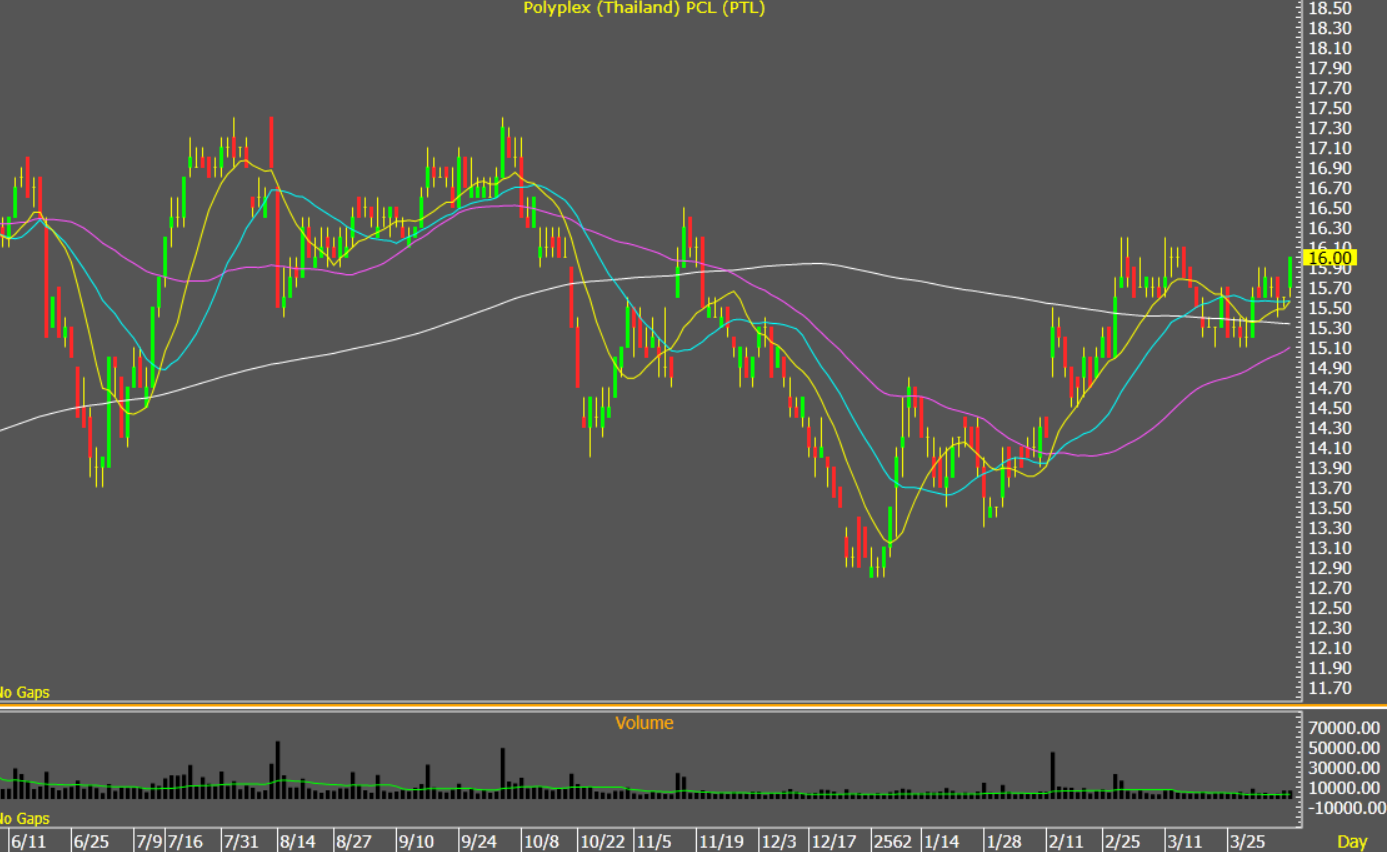Click the 2/11 date label

[1066, 840]
